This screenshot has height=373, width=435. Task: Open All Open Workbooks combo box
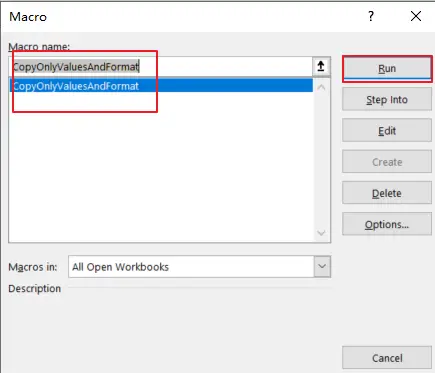(200, 267)
